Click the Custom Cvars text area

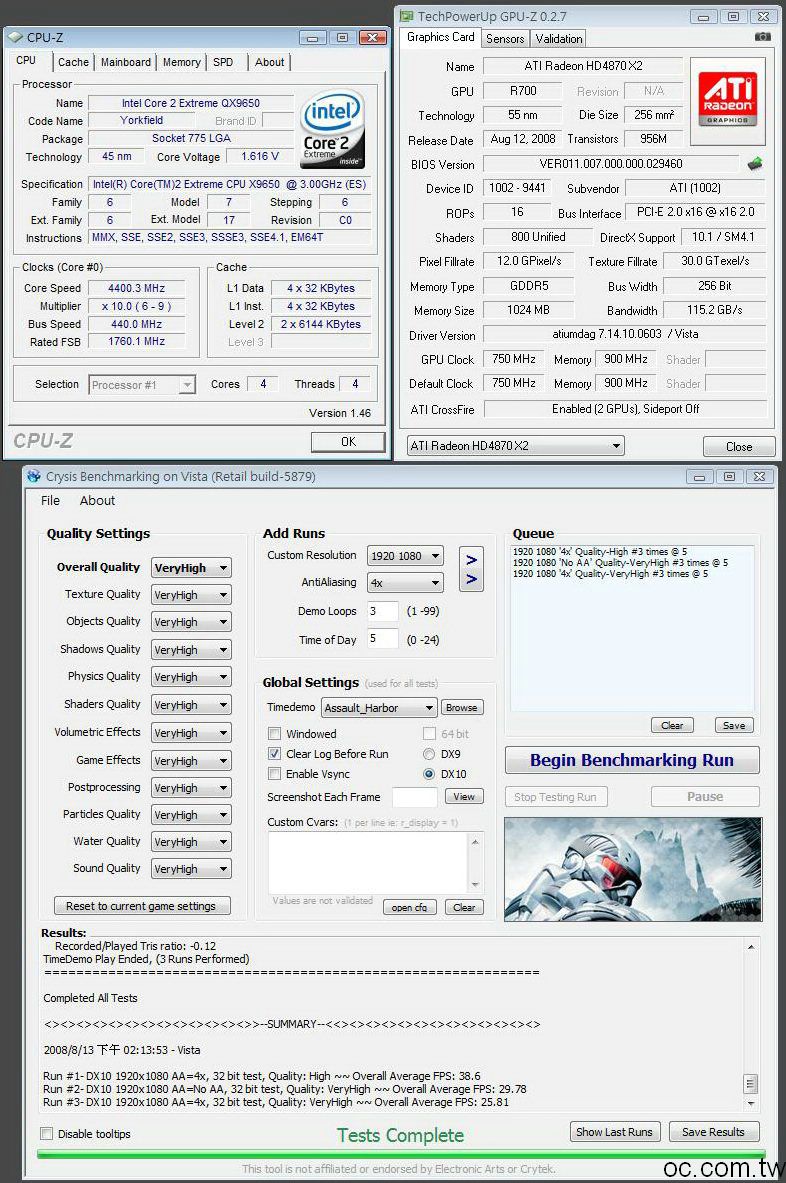[x=369, y=862]
